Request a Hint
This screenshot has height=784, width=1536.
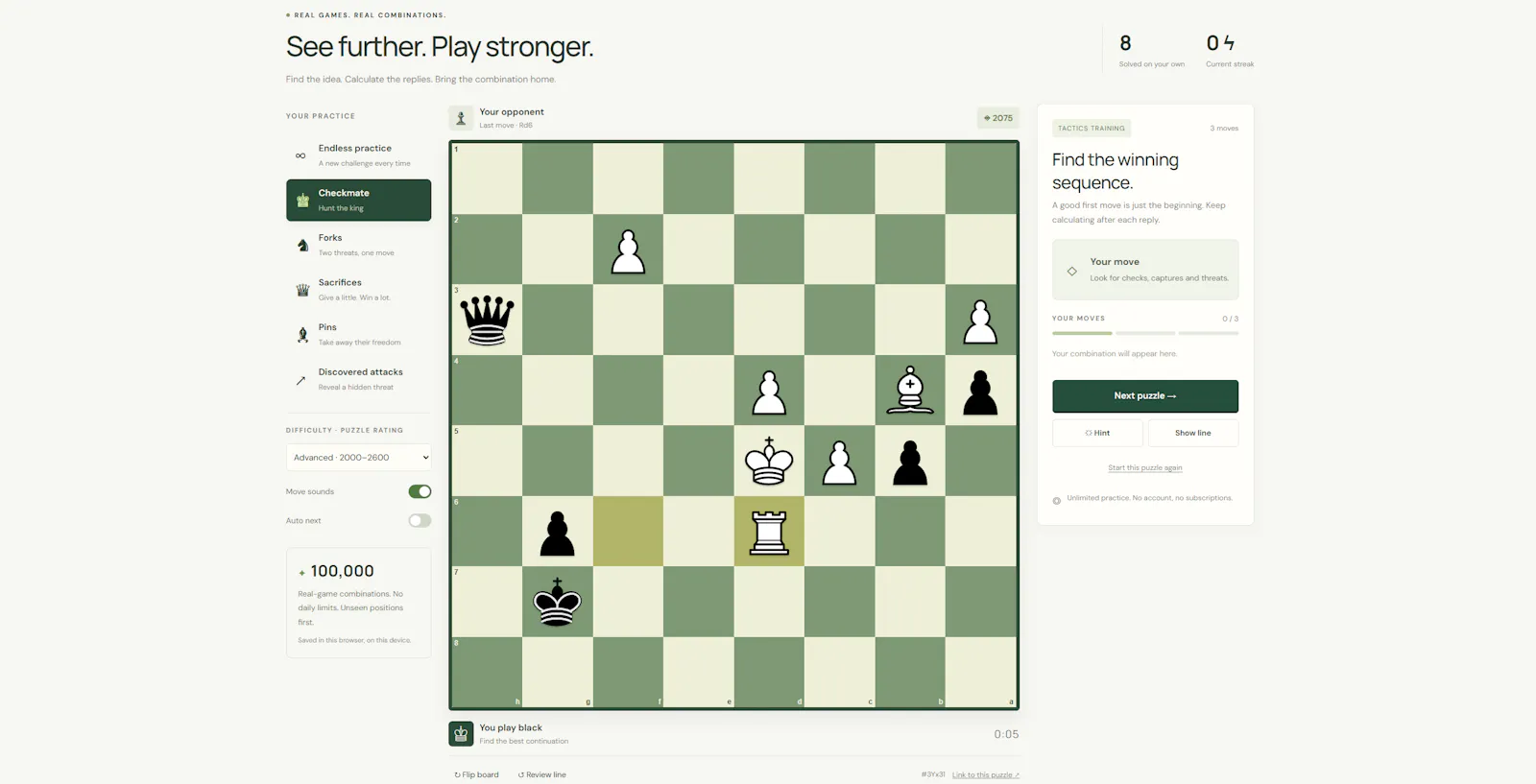(1097, 433)
